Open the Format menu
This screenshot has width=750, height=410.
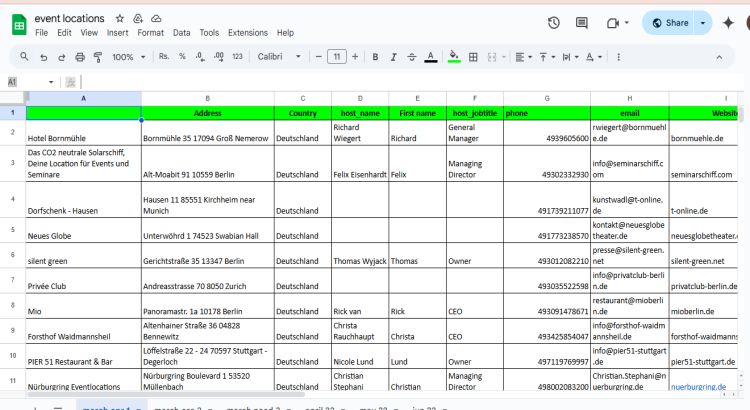(x=150, y=33)
